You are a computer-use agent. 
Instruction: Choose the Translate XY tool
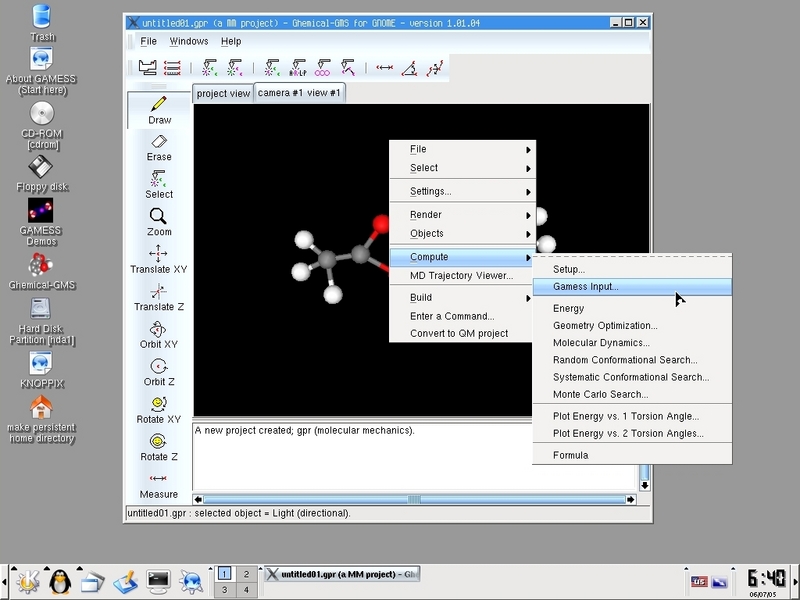pyautogui.click(x=159, y=259)
